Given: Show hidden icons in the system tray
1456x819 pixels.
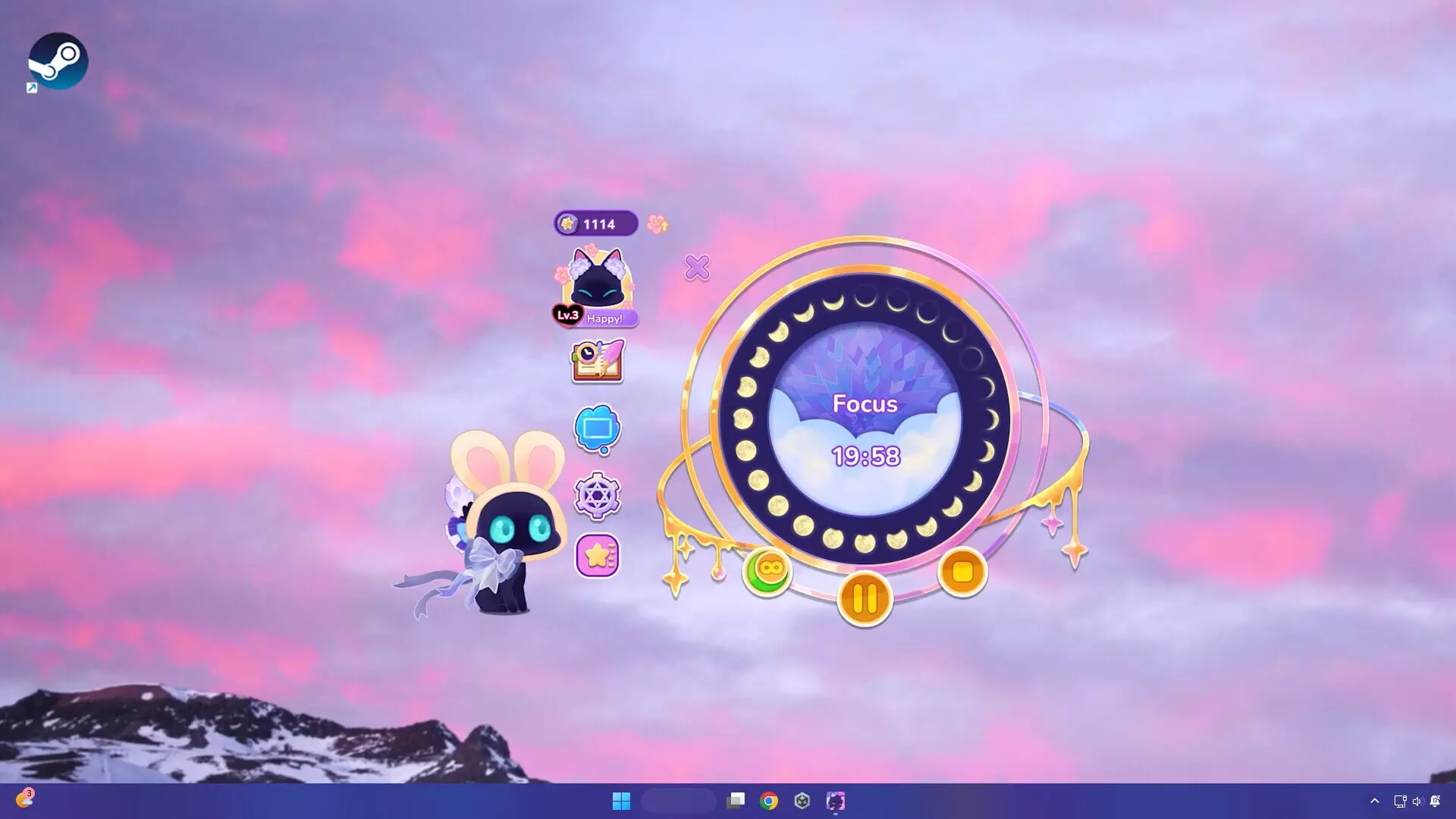Looking at the screenshot, I should (1374, 801).
